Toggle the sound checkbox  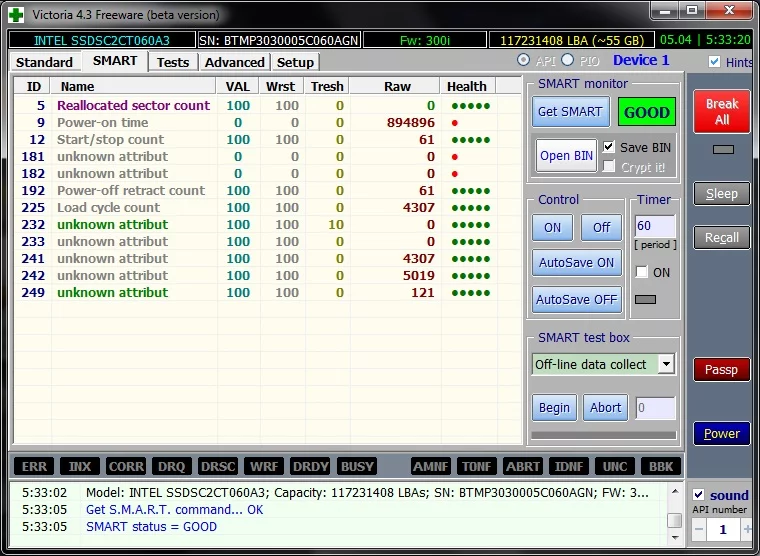[x=699, y=495]
